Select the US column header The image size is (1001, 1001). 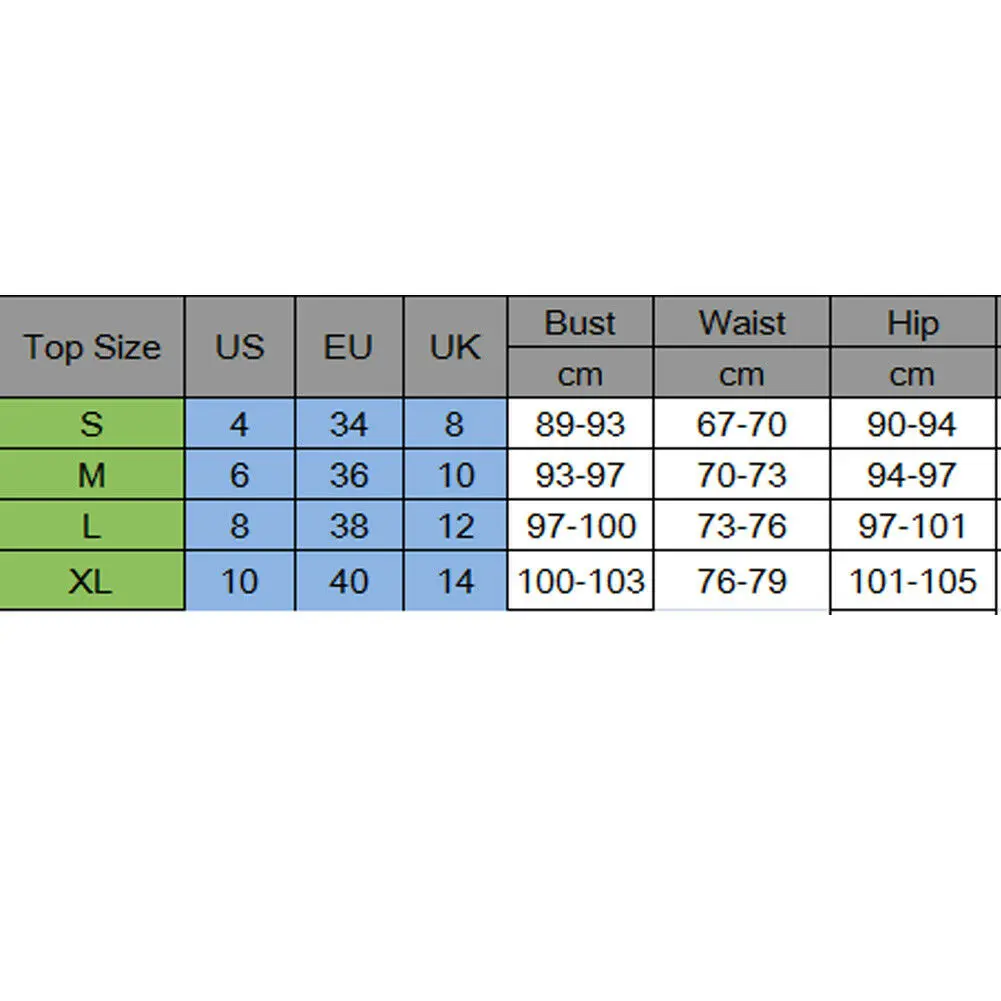[240, 347]
